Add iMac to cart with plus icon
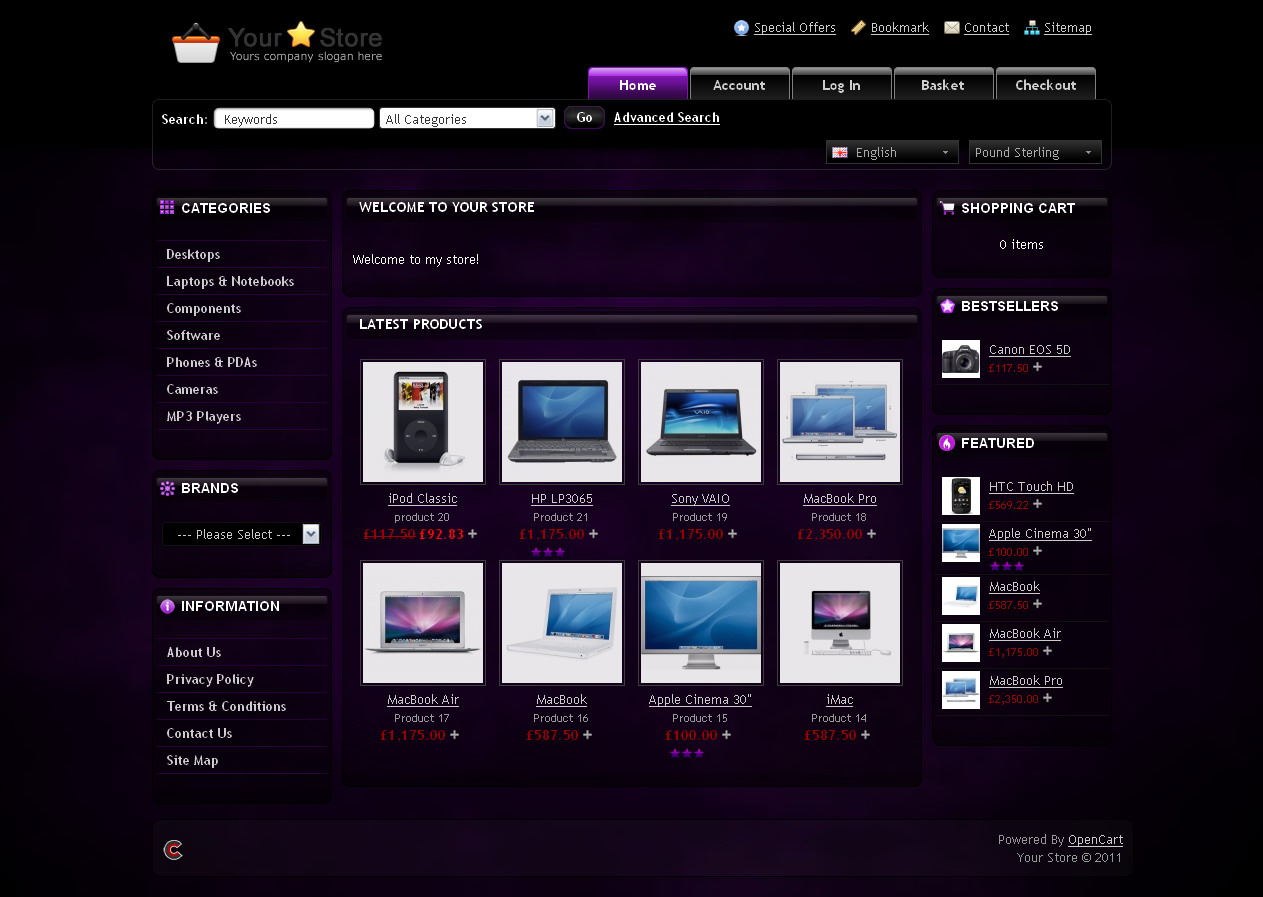 pyautogui.click(x=865, y=735)
